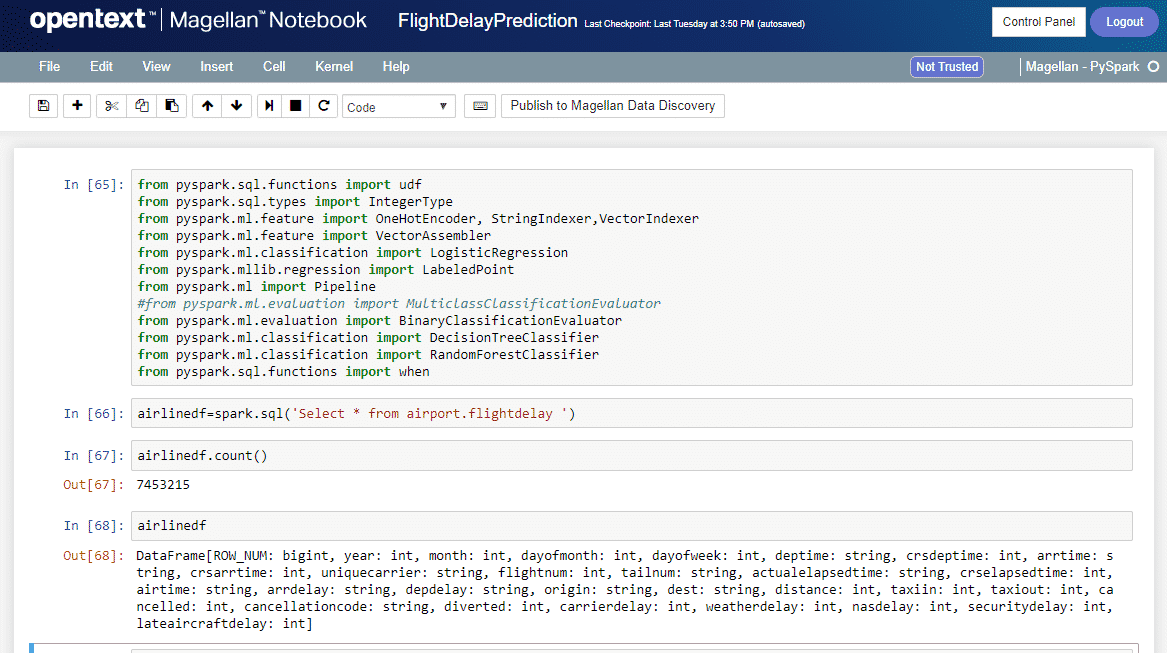Run the current cell
The width and height of the screenshot is (1167, 653).
[x=268, y=105]
